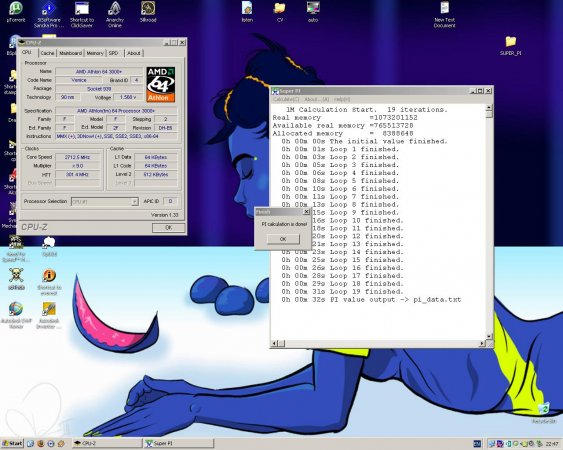
Task: Click OK in PI calculation done dialog
Action: pos(283,239)
